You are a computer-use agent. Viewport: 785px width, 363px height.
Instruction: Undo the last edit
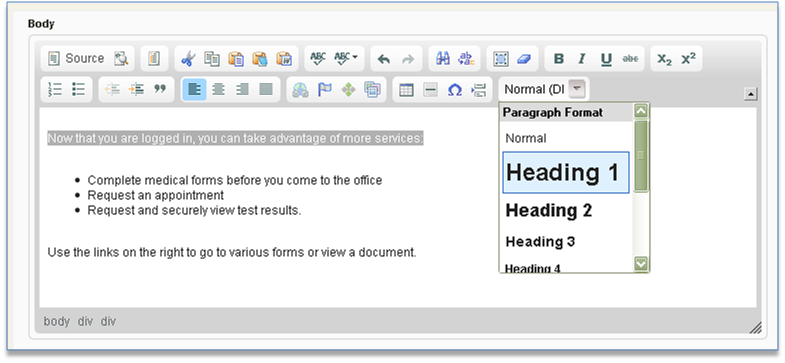(x=384, y=59)
